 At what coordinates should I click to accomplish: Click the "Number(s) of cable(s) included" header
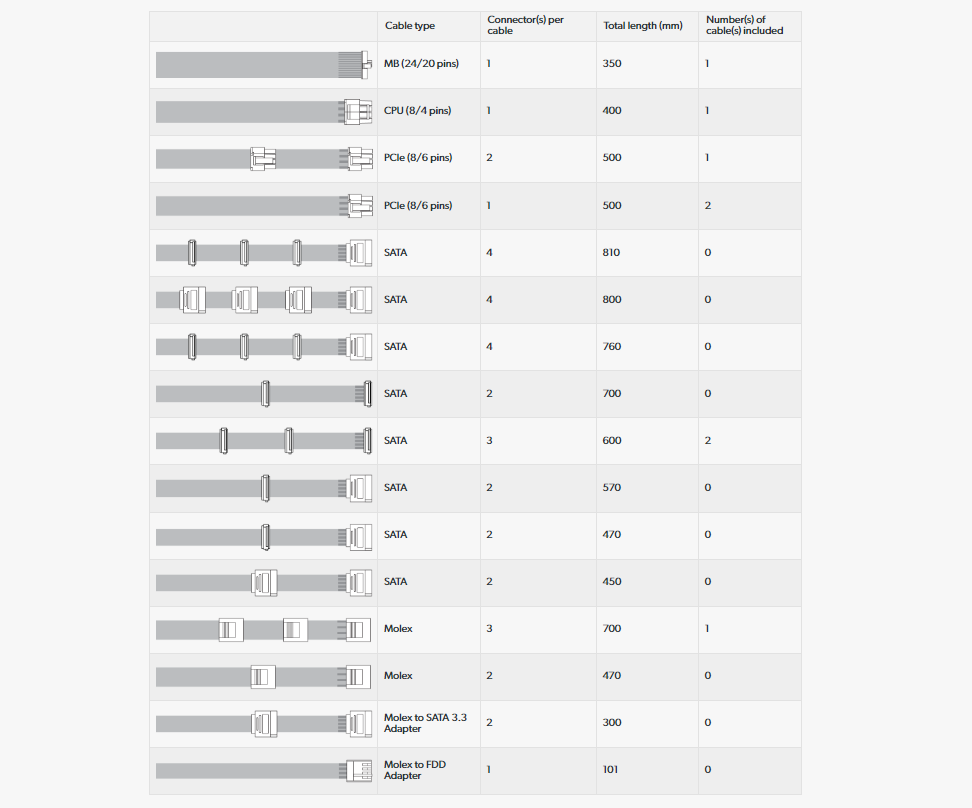coord(744,25)
